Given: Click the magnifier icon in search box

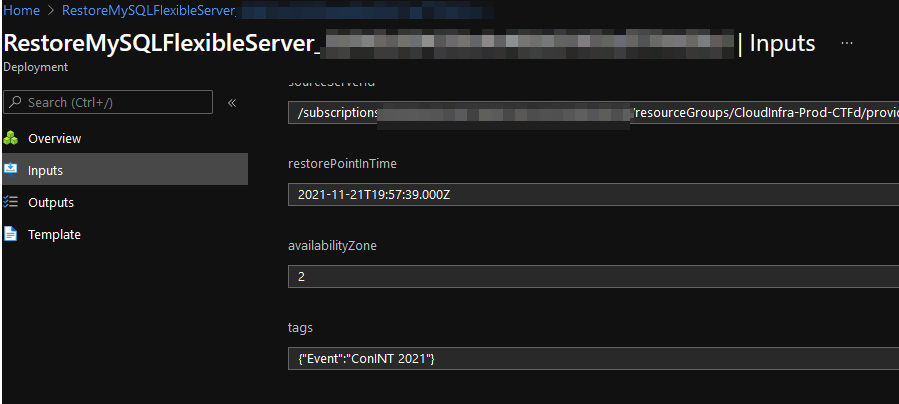Looking at the screenshot, I should click(16, 102).
